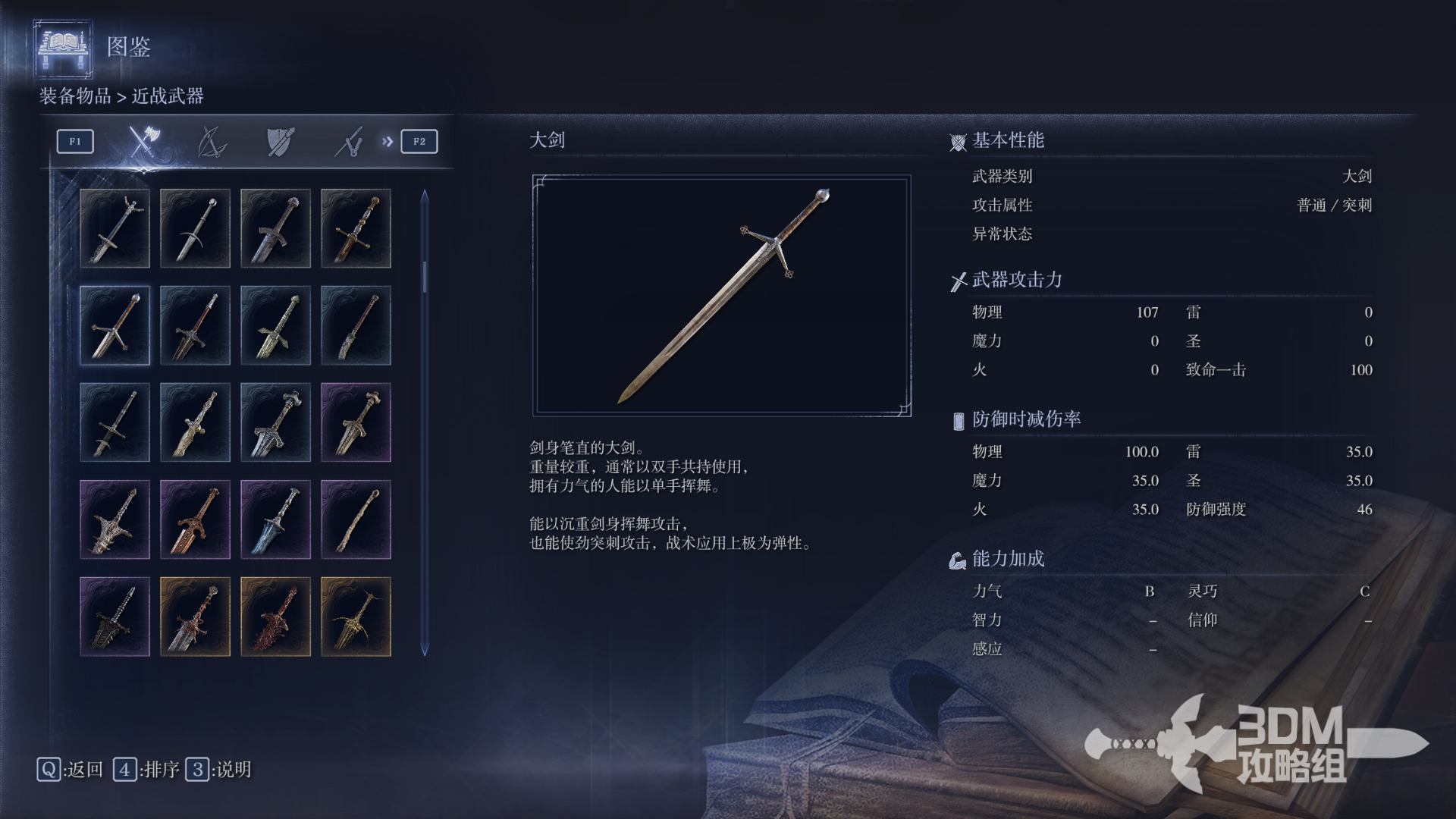Click the 4 排序 sort prompt
The height and width of the screenshot is (819, 1456).
[146, 770]
